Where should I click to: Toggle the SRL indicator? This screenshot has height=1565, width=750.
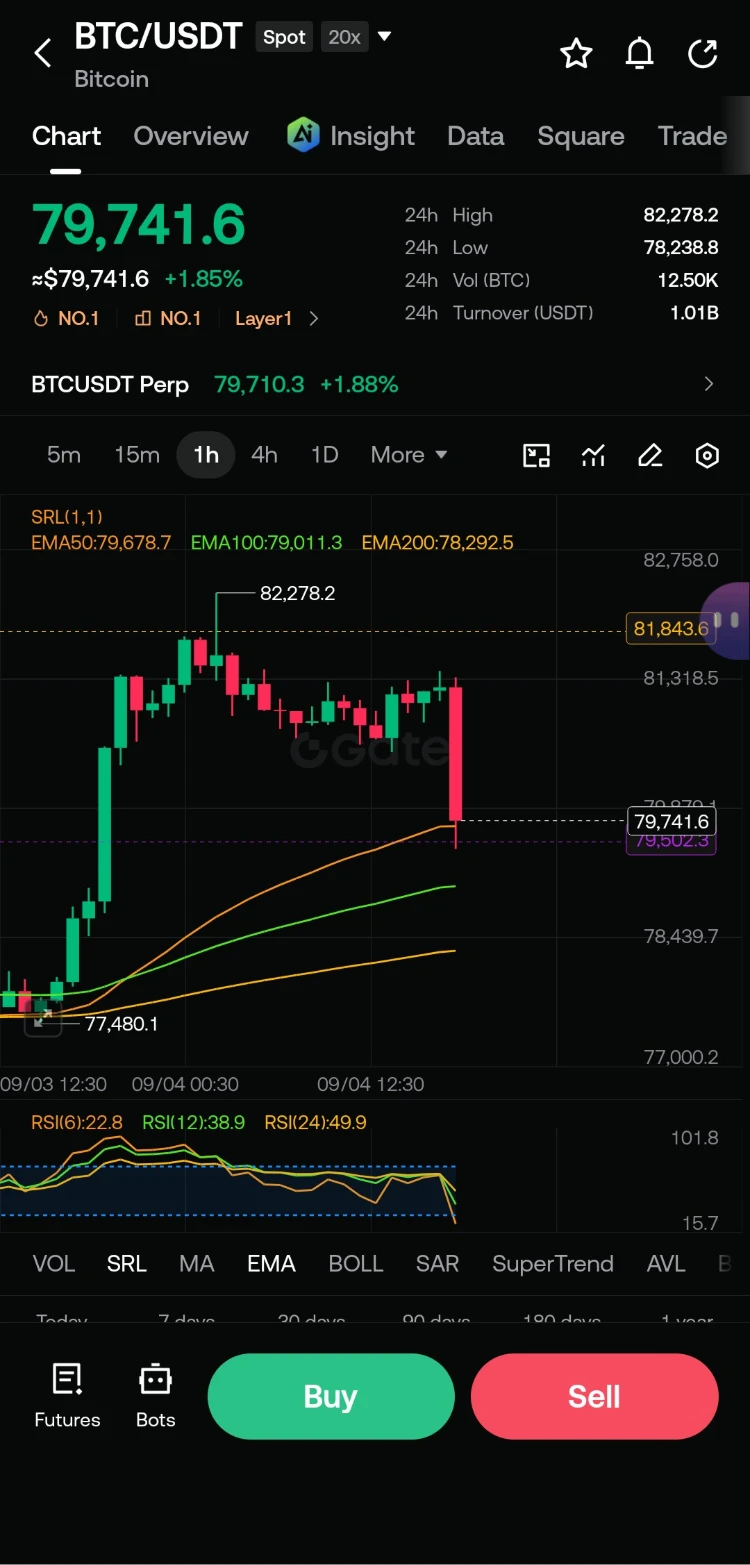point(127,1264)
